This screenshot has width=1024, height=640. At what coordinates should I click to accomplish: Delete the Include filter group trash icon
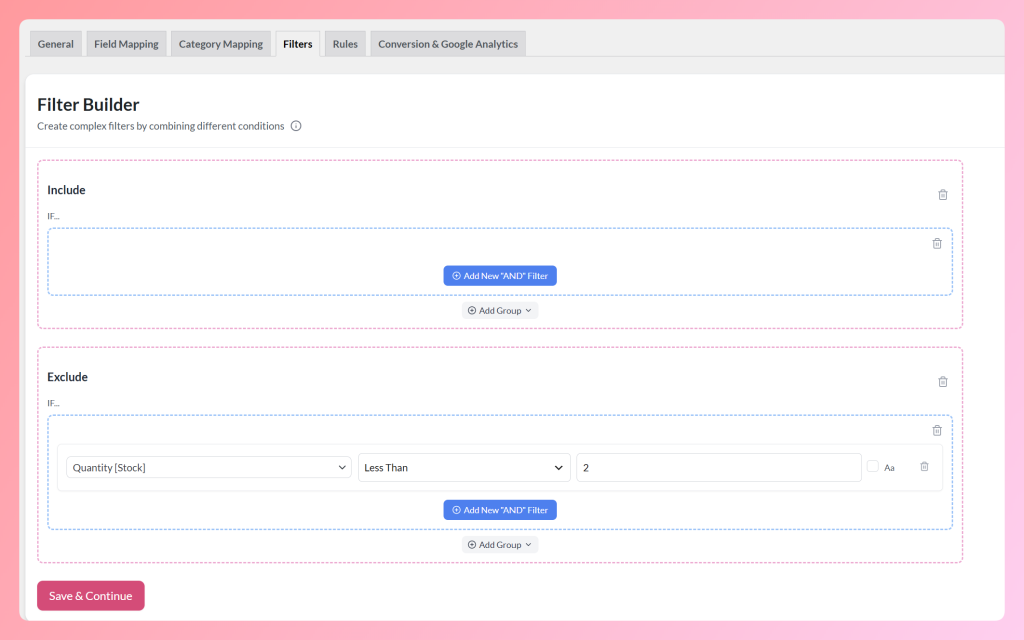point(936,244)
